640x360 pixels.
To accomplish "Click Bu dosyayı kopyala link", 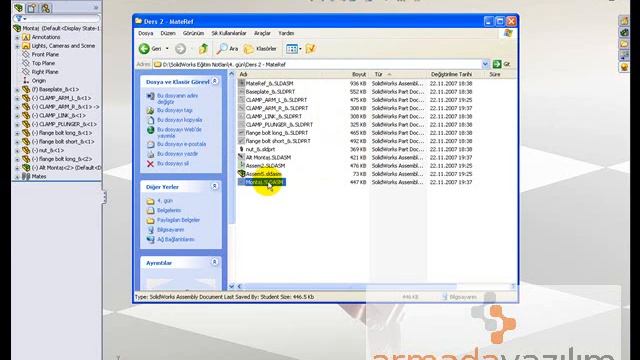I will tap(180, 120).
